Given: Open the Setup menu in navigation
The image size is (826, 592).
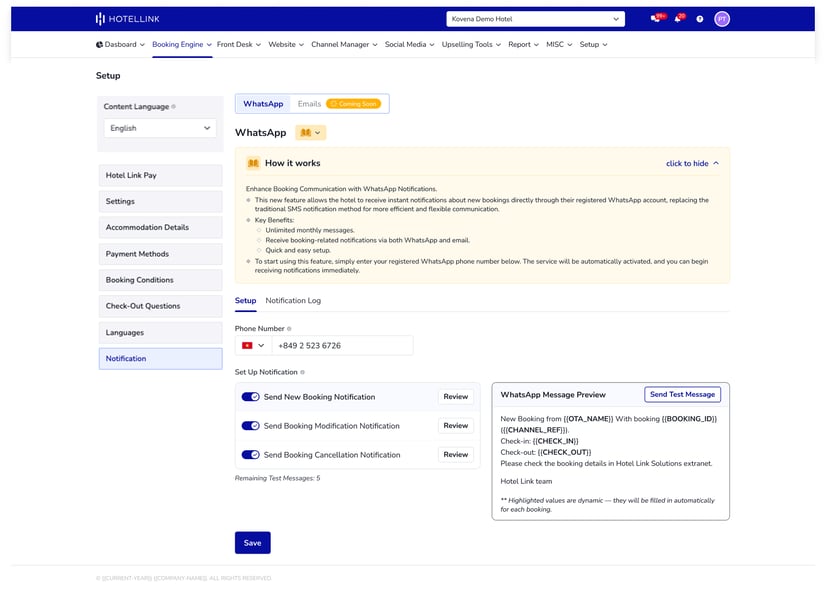Looking at the screenshot, I should click(x=593, y=45).
